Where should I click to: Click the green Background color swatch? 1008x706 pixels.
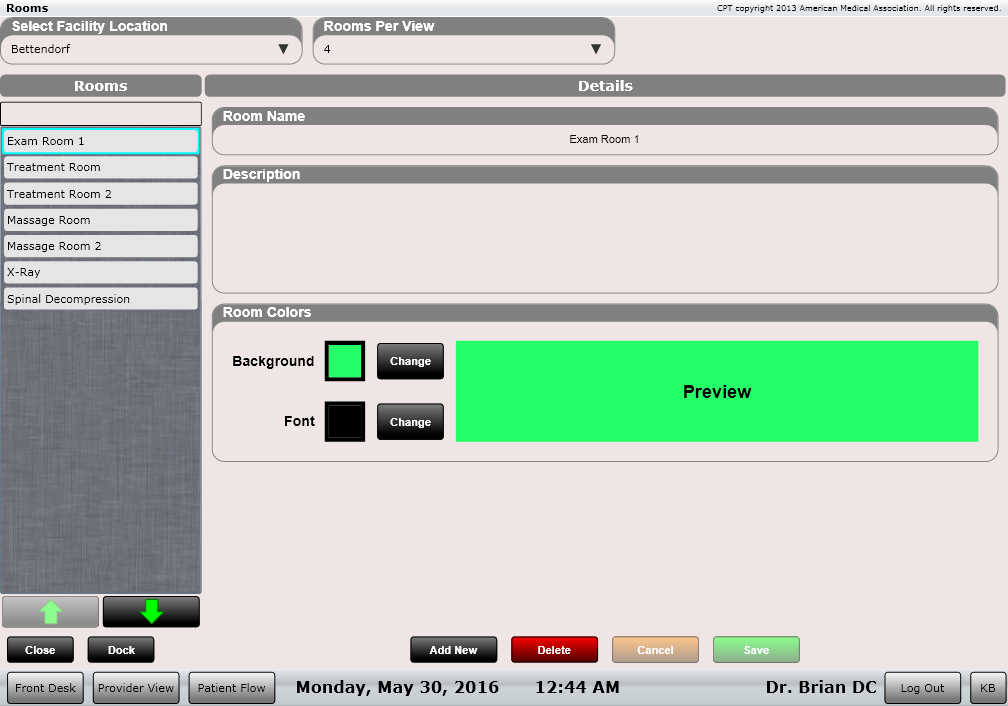click(345, 361)
